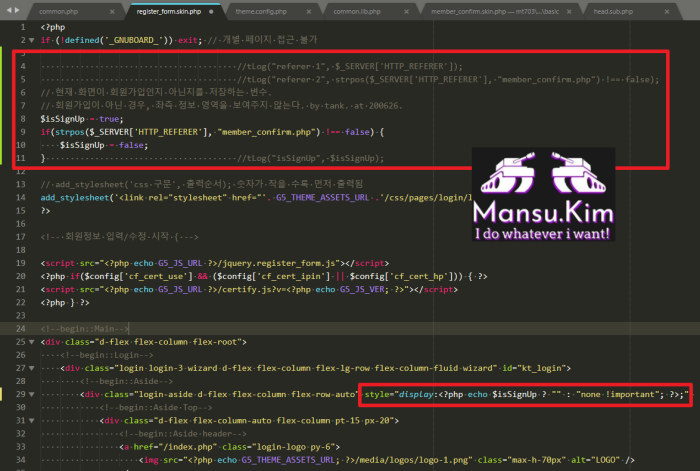The image size is (700, 471).
Task: Click the '_GNUBOARD_' string on line 2
Action: click(x=133, y=40)
